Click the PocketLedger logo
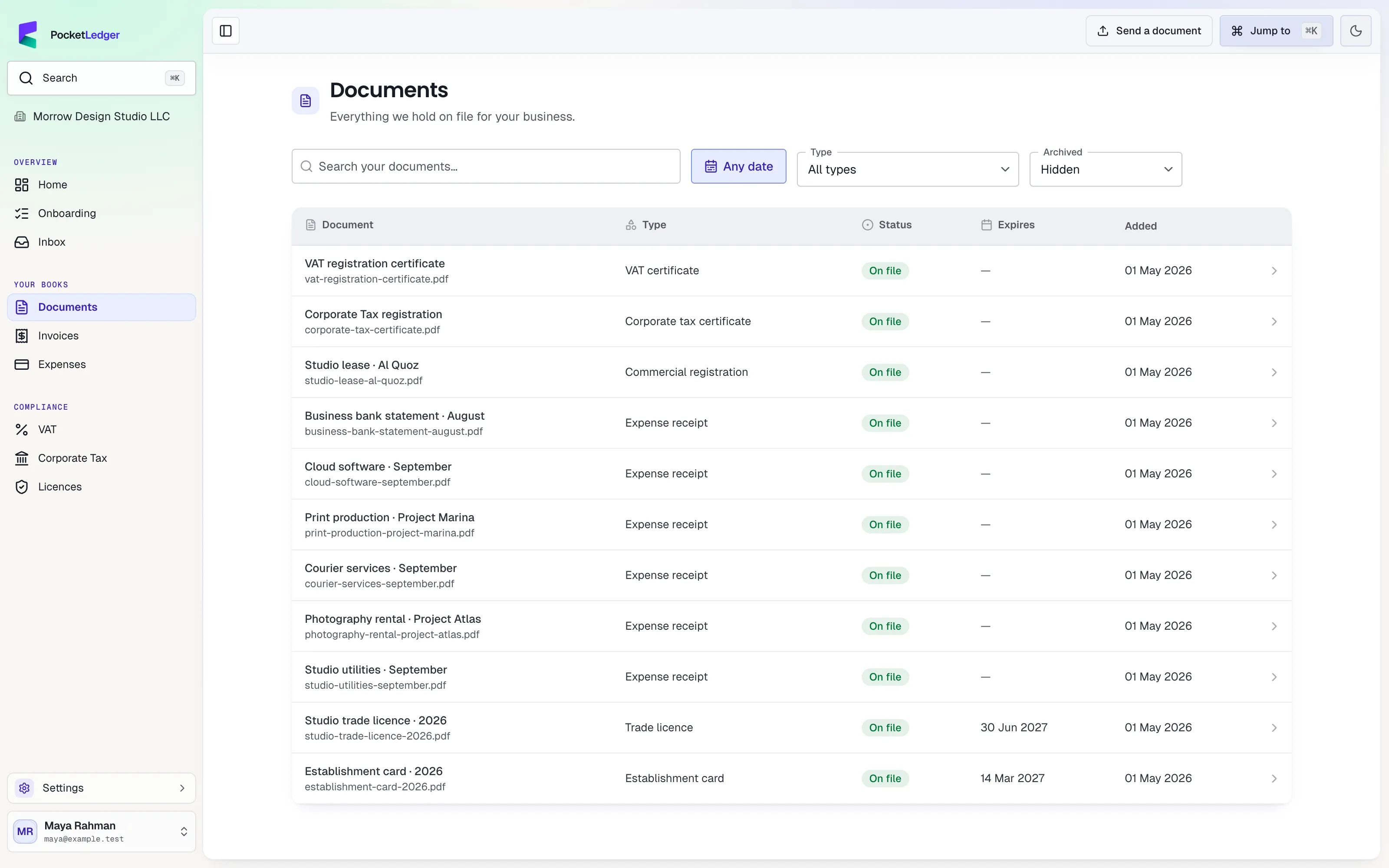This screenshot has width=1389, height=868. (69, 34)
